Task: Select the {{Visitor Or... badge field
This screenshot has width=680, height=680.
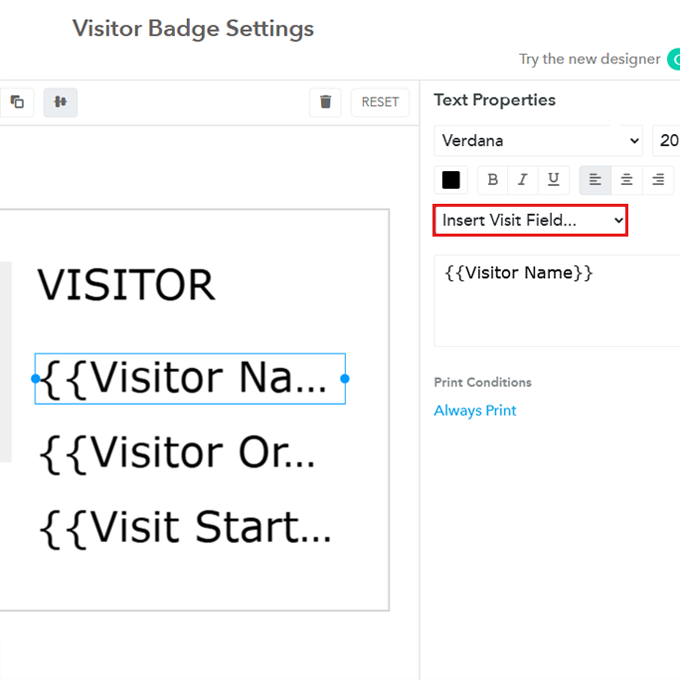Action: [x=177, y=454]
